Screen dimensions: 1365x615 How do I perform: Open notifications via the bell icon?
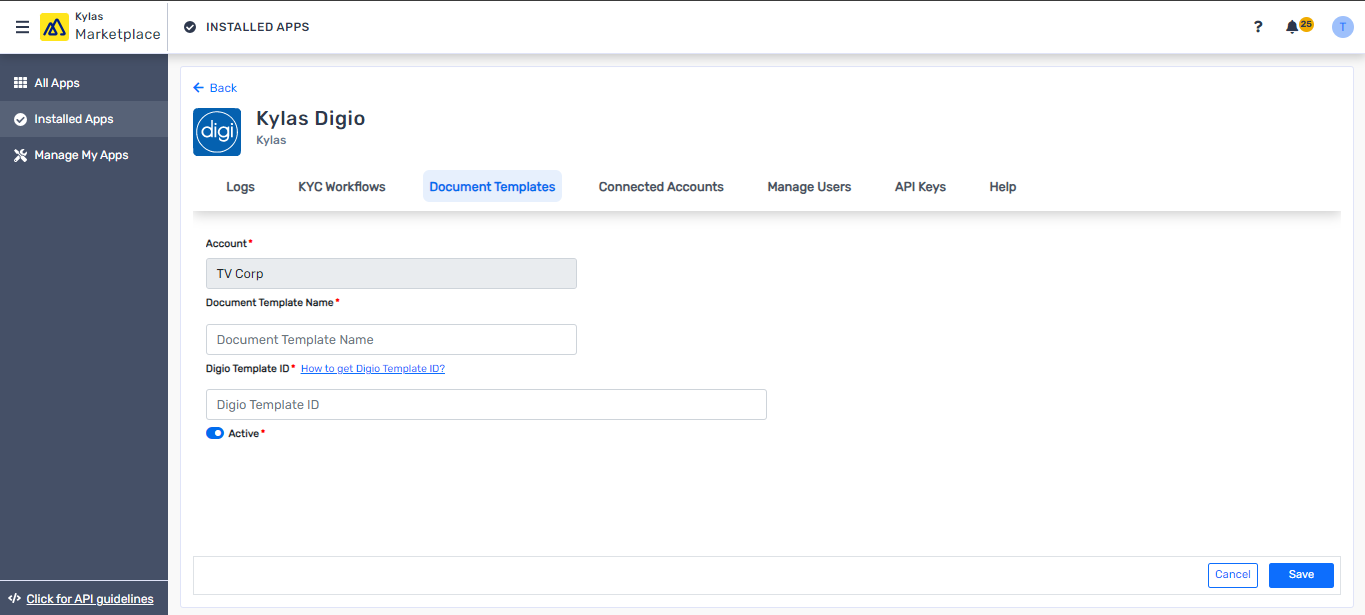coord(1291,26)
